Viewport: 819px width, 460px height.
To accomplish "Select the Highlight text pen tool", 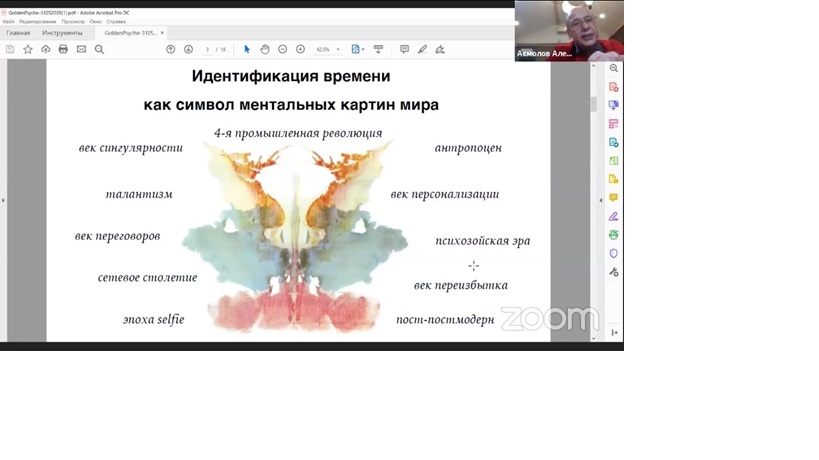I will [x=422, y=49].
